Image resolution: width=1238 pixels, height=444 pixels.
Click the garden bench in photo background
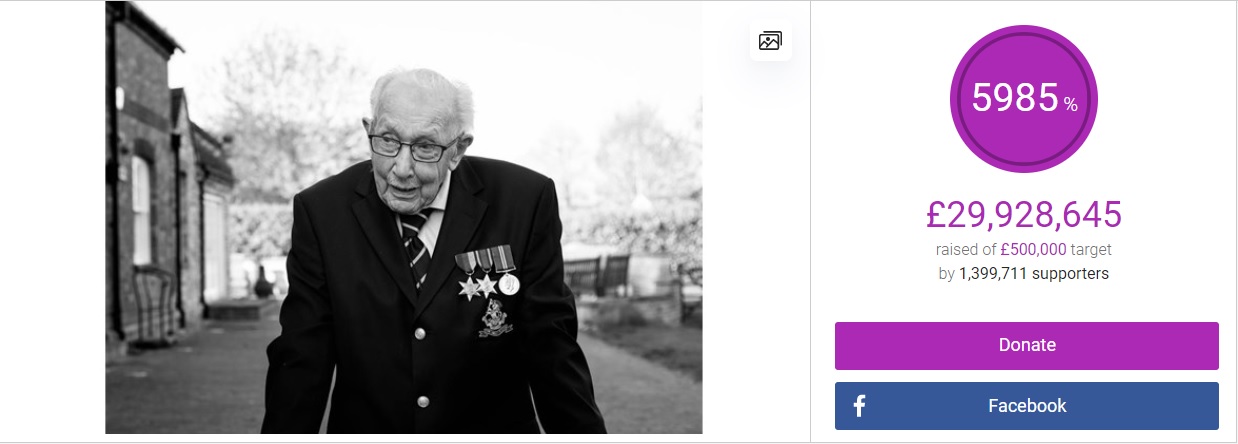tap(598, 274)
